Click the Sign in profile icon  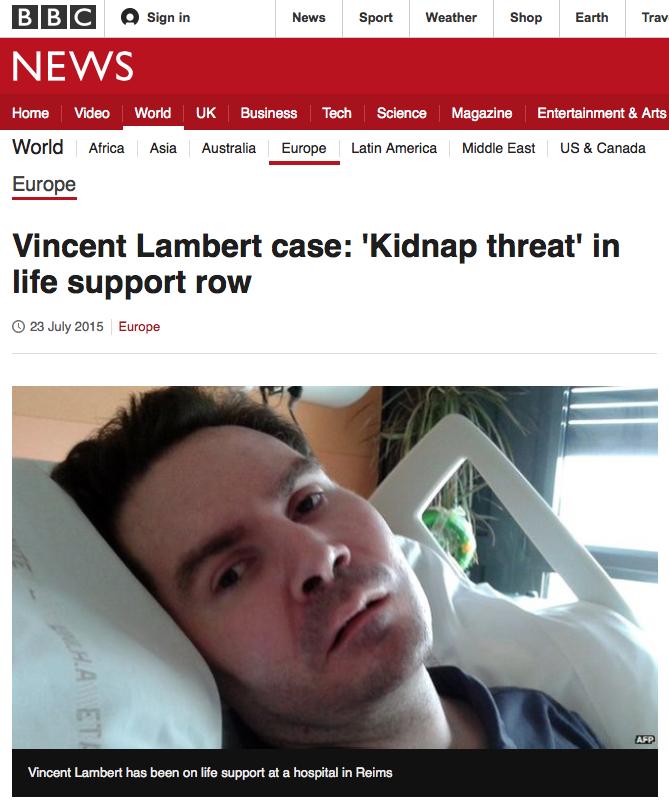tap(130, 18)
